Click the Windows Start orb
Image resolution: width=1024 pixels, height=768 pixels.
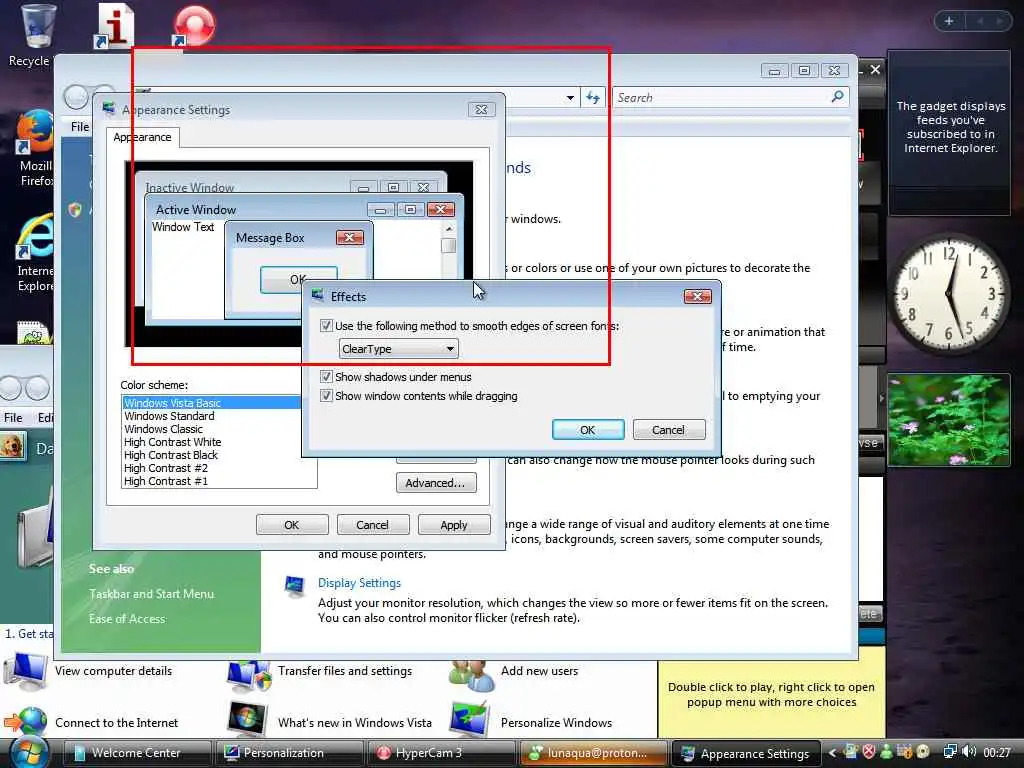tap(28, 752)
